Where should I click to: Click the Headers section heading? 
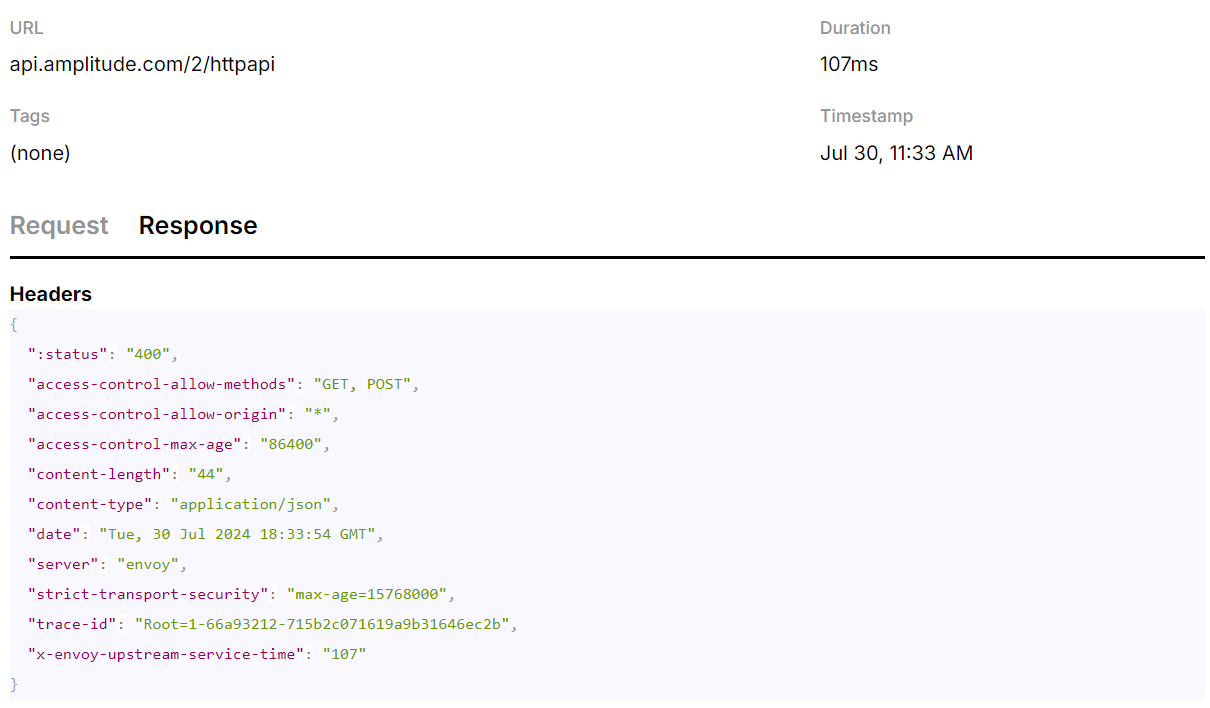tap(51, 294)
